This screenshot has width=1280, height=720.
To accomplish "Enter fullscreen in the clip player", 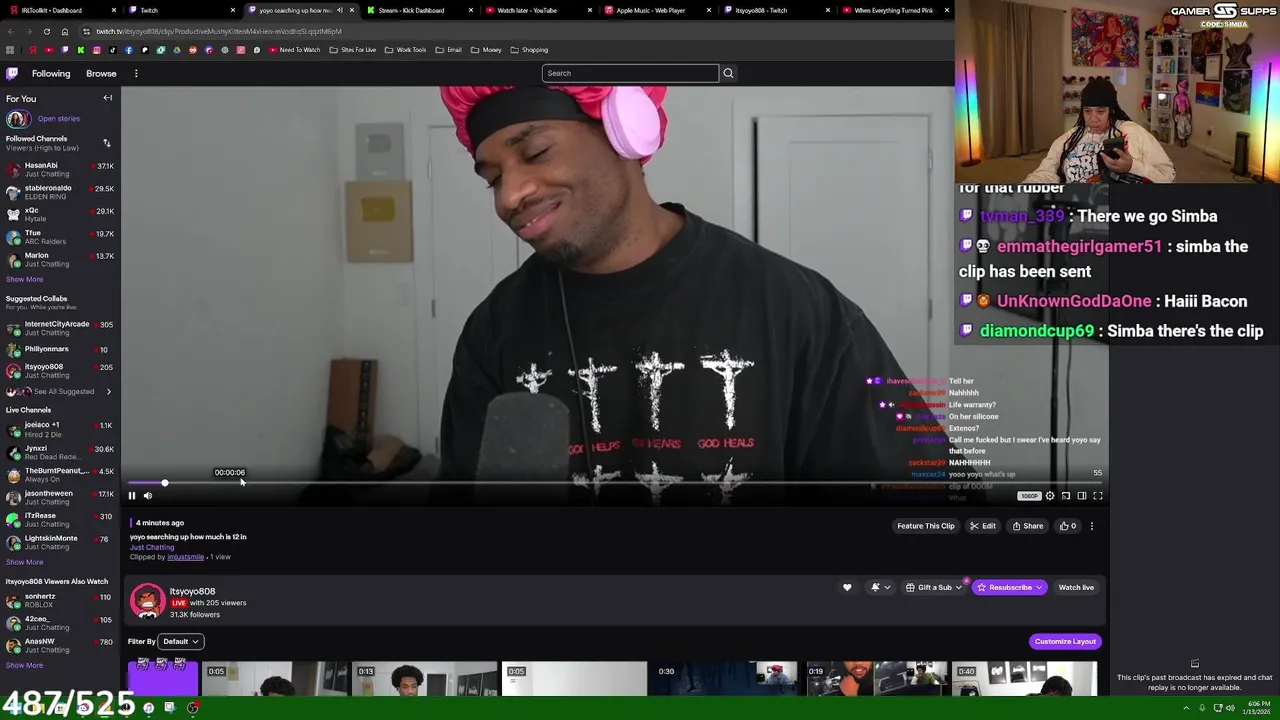I will [x=1097, y=496].
